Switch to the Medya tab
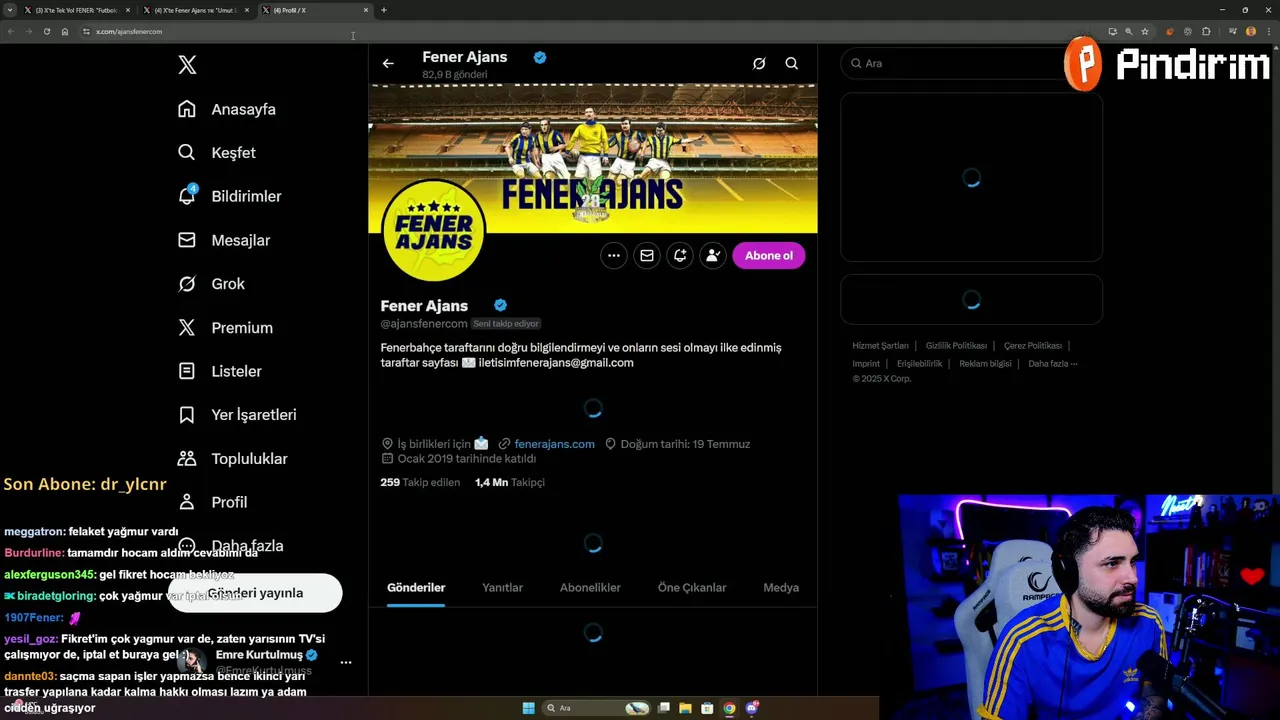 pyautogui.click(x=781, y=588)
